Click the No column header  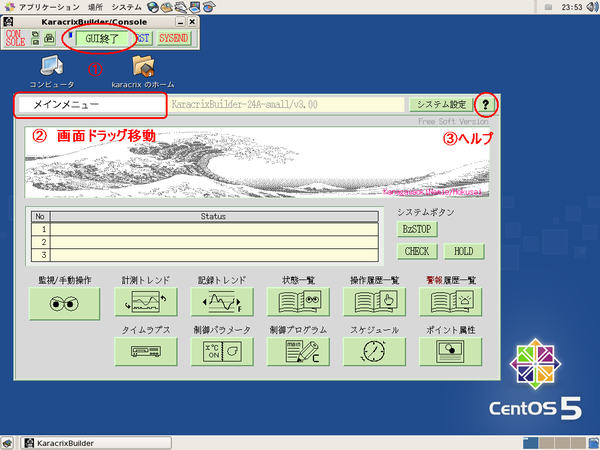(x=40, y=217)
